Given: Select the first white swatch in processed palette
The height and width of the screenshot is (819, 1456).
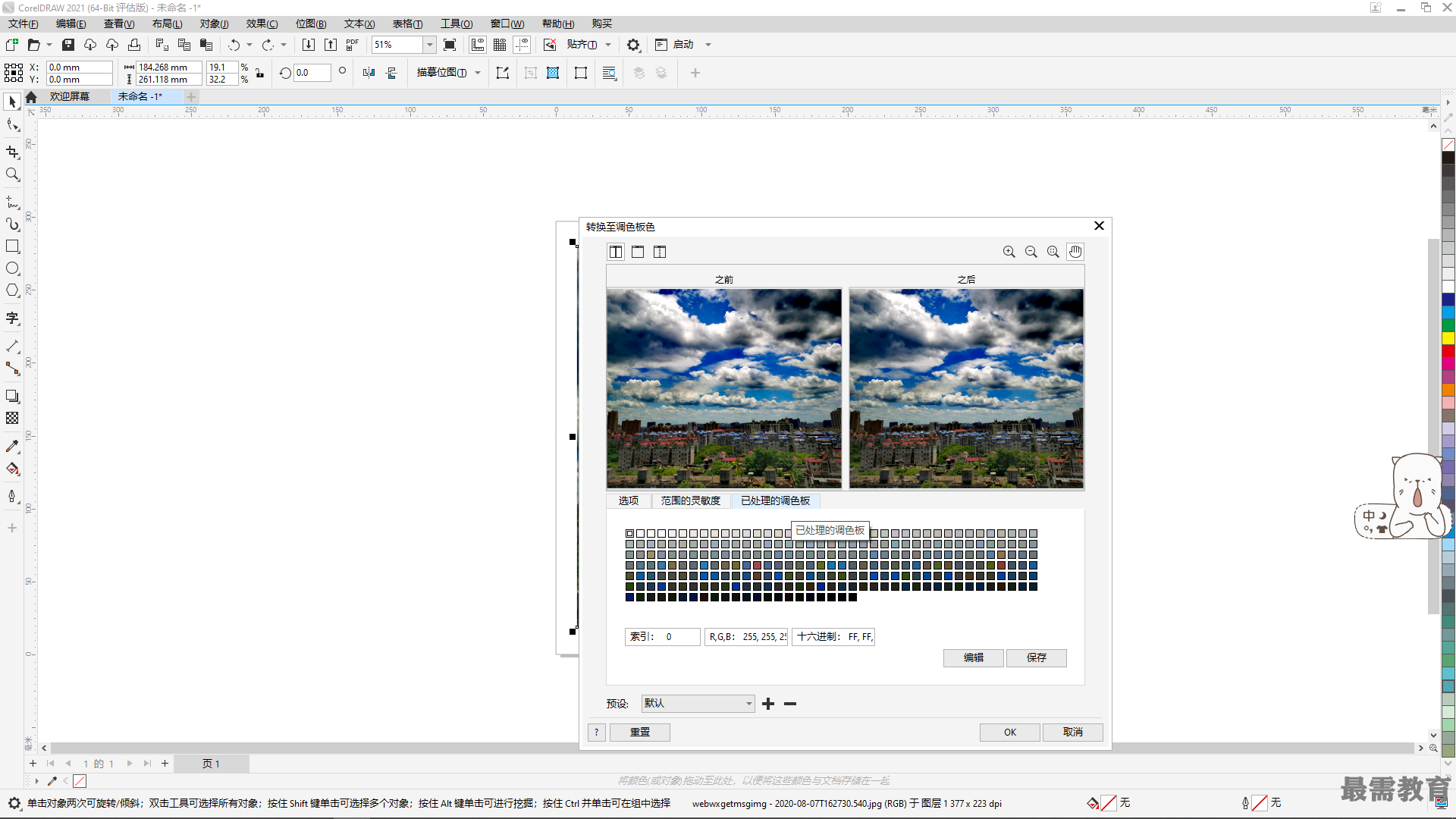Looking at the screenshot, I should point(629,533).
